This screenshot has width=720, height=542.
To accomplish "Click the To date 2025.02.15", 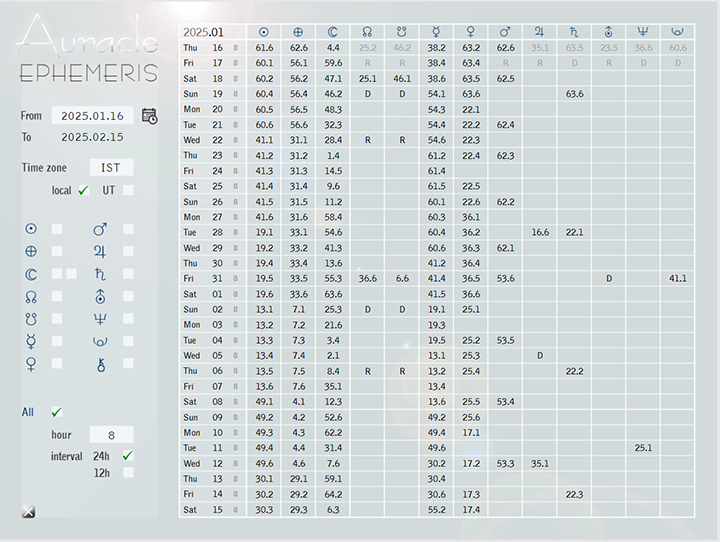I will pyautogui.click(x=92, y=137).
